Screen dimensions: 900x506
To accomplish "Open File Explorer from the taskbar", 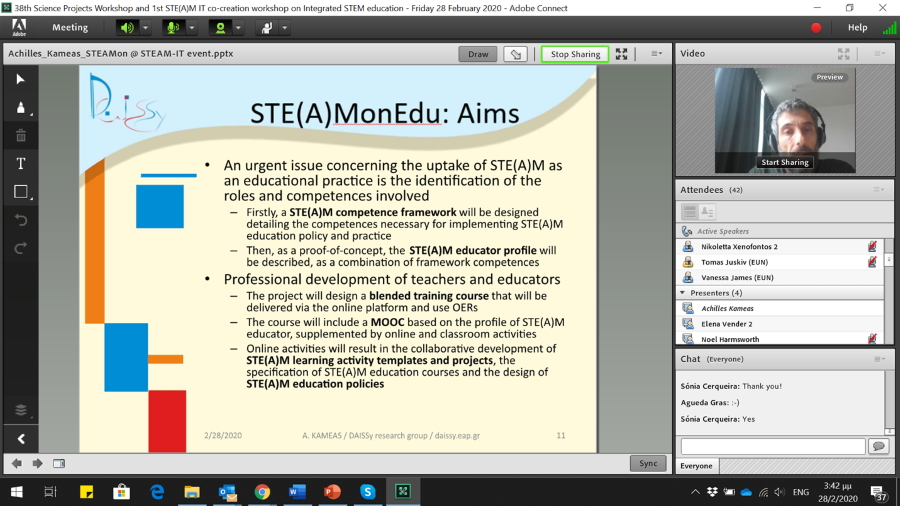I will 192,492.
